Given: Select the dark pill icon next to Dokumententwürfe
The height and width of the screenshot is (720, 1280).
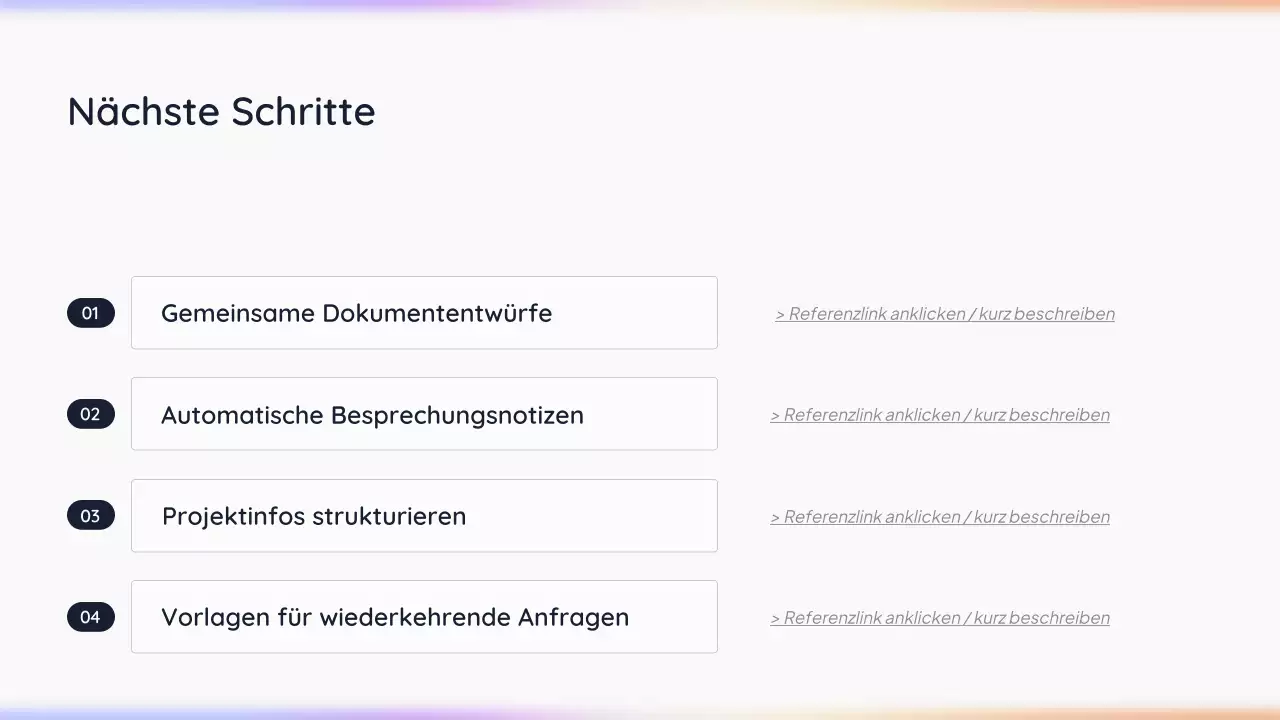Looking at the screenshot, I should 90,313.
